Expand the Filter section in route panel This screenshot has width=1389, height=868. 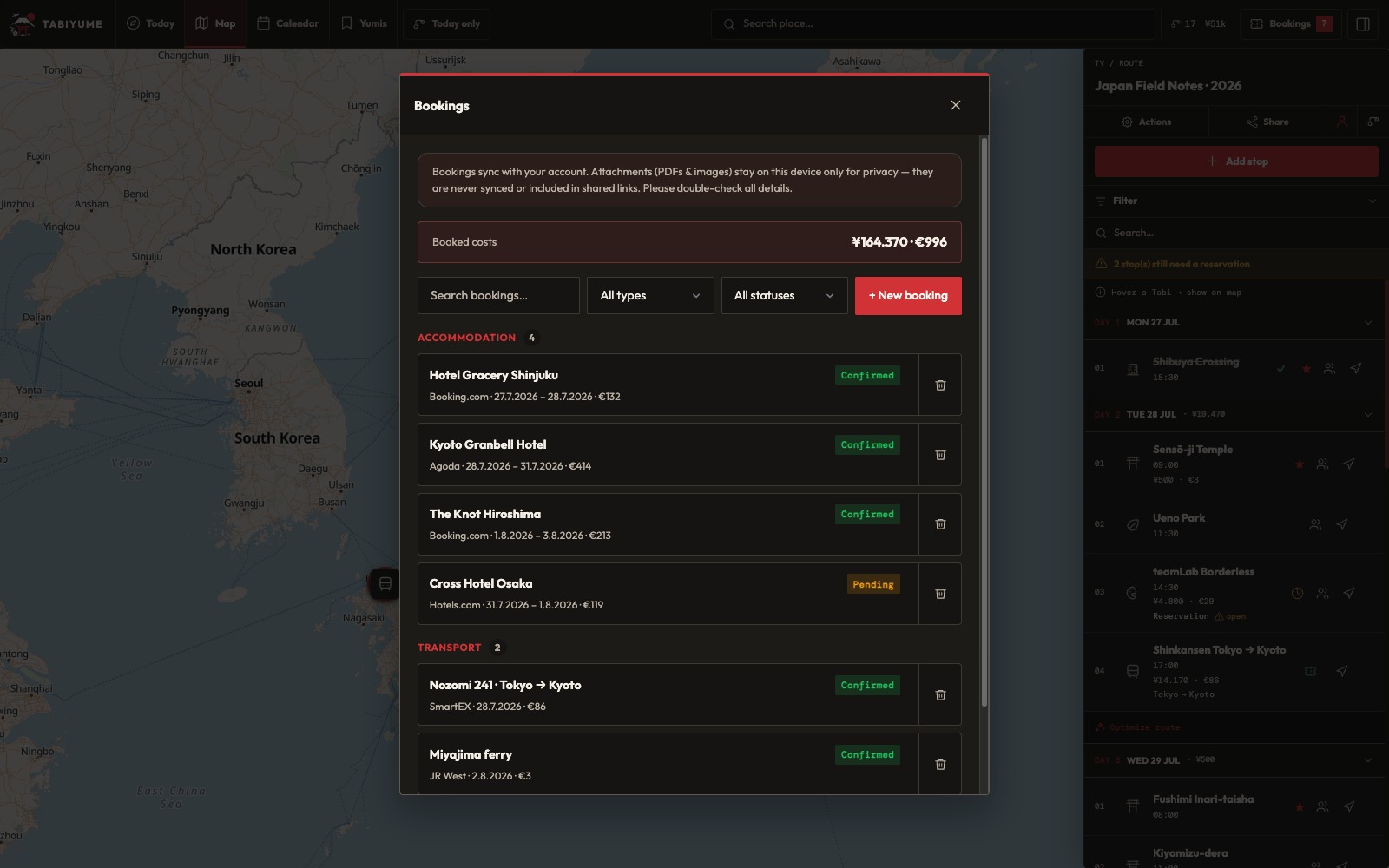[1236, 201]
